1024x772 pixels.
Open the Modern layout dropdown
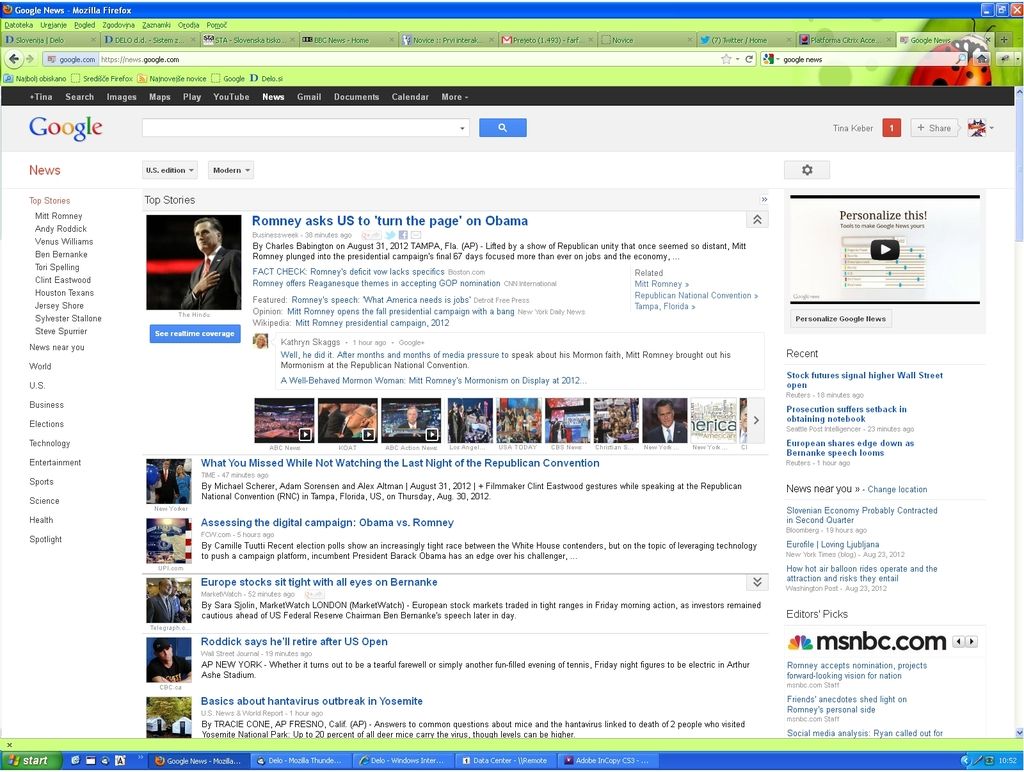point(231,170)
